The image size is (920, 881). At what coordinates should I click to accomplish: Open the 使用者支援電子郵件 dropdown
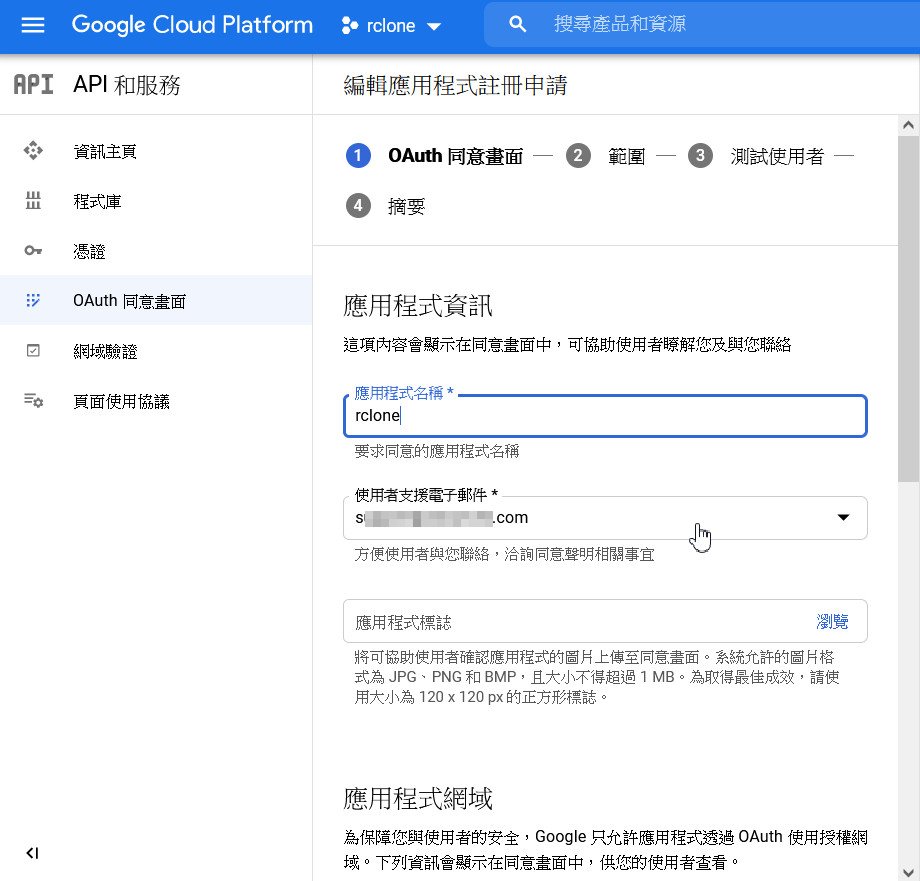605,518
